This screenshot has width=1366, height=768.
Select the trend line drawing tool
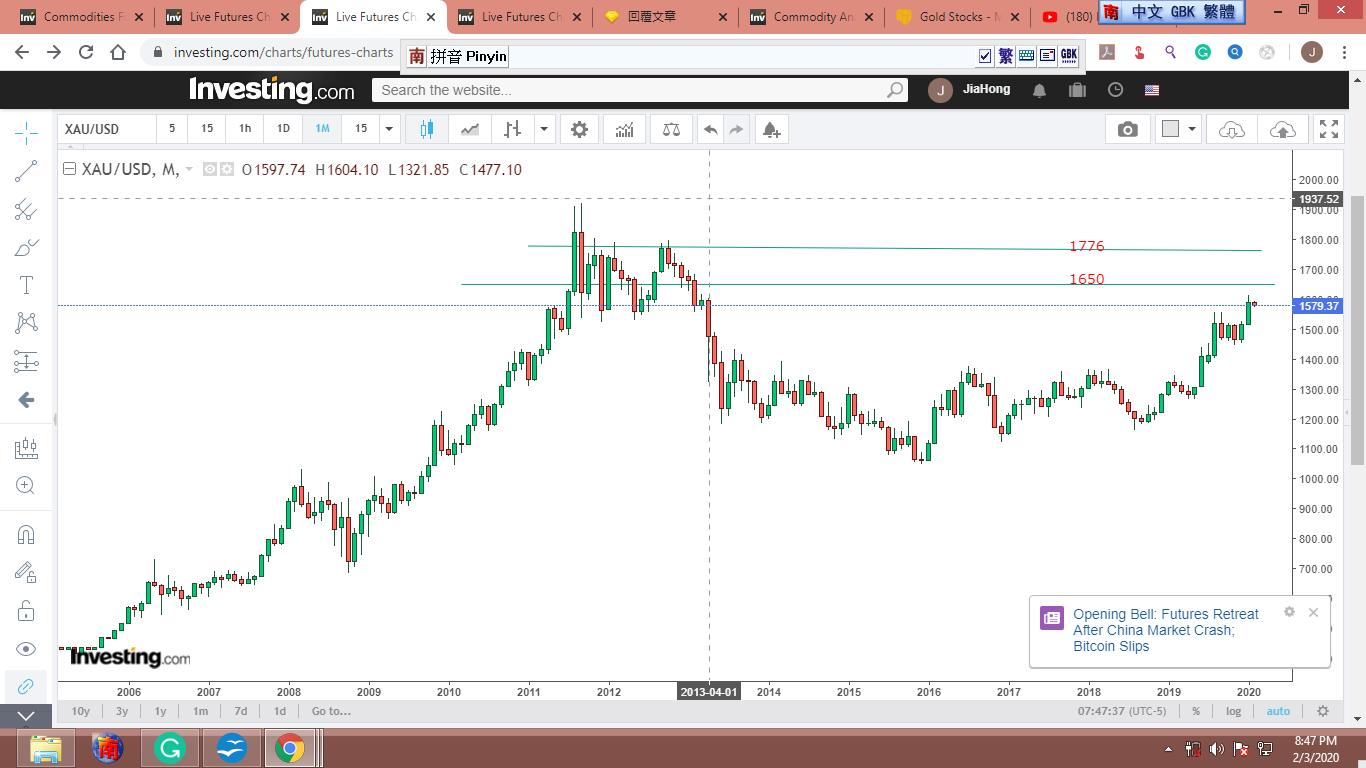27,171
